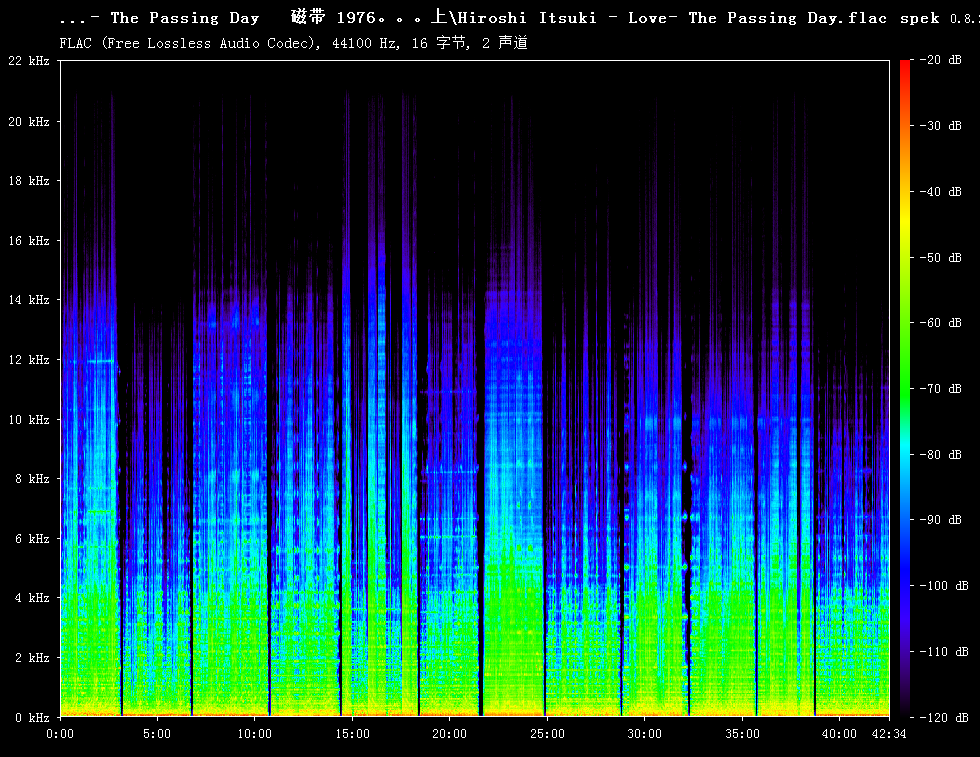
Task: Click the 30:00 time axis label
Action: click(x=644, y=734)
